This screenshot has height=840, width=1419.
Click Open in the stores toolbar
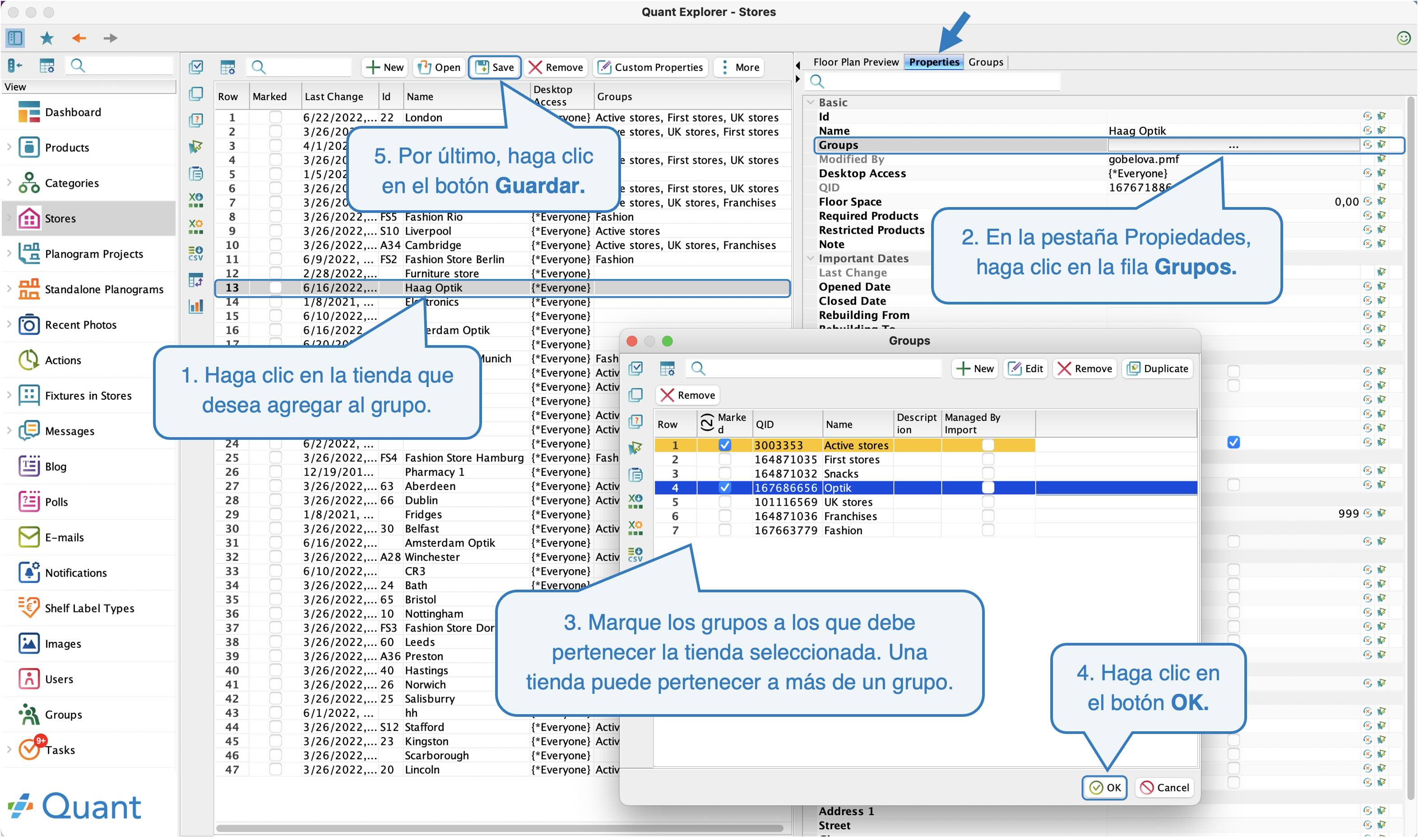pos(439,67)
